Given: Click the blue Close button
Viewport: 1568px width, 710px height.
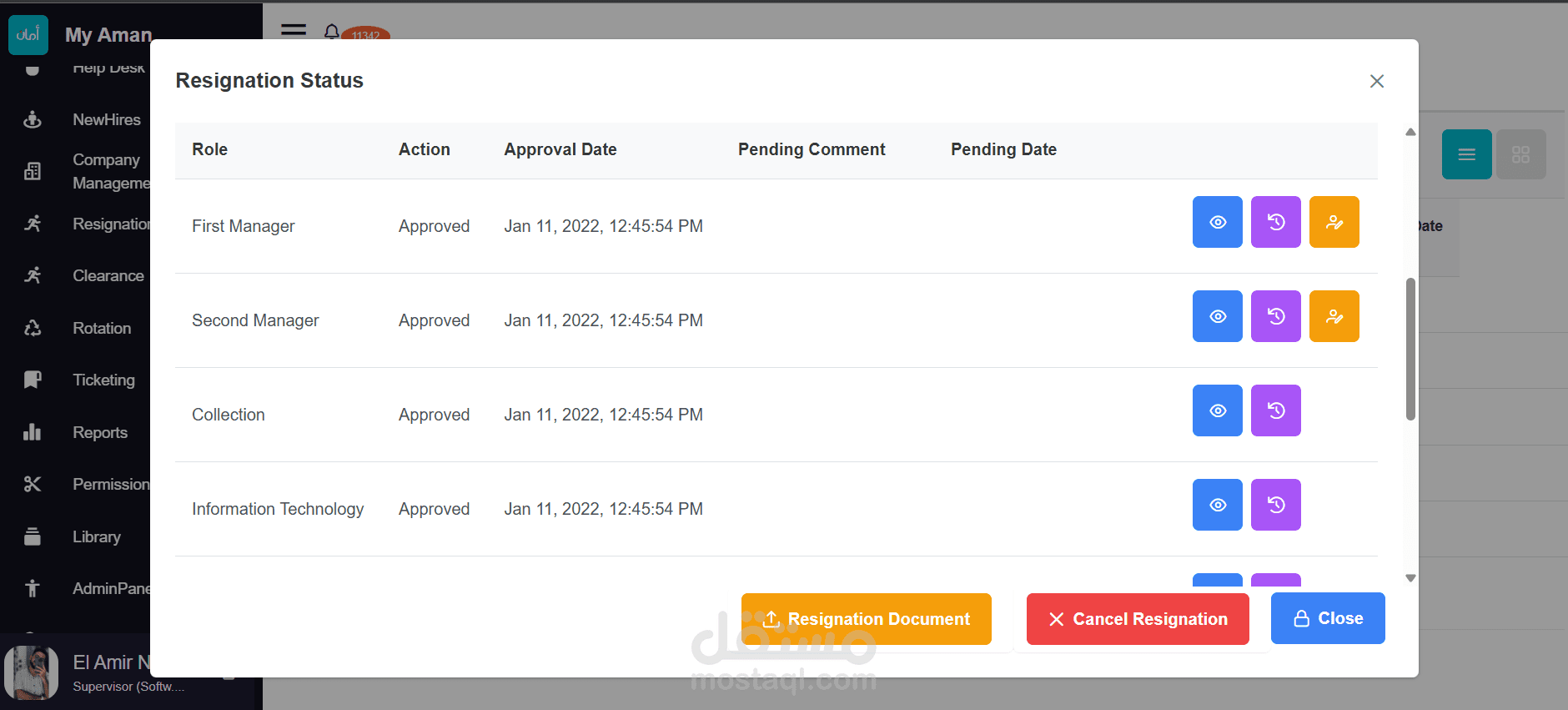Looking at the screenshot, I should click(x=1327, y=618).
